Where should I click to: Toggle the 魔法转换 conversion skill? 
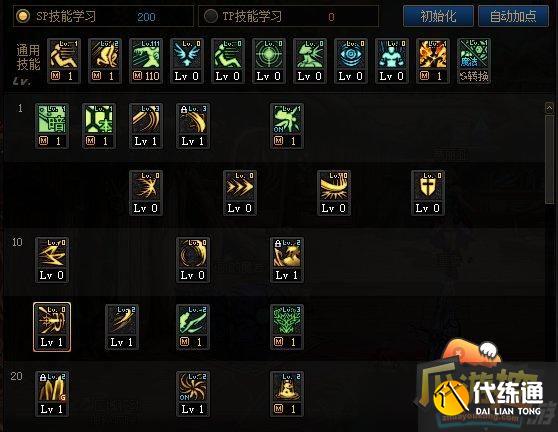(x=474, y=61)
